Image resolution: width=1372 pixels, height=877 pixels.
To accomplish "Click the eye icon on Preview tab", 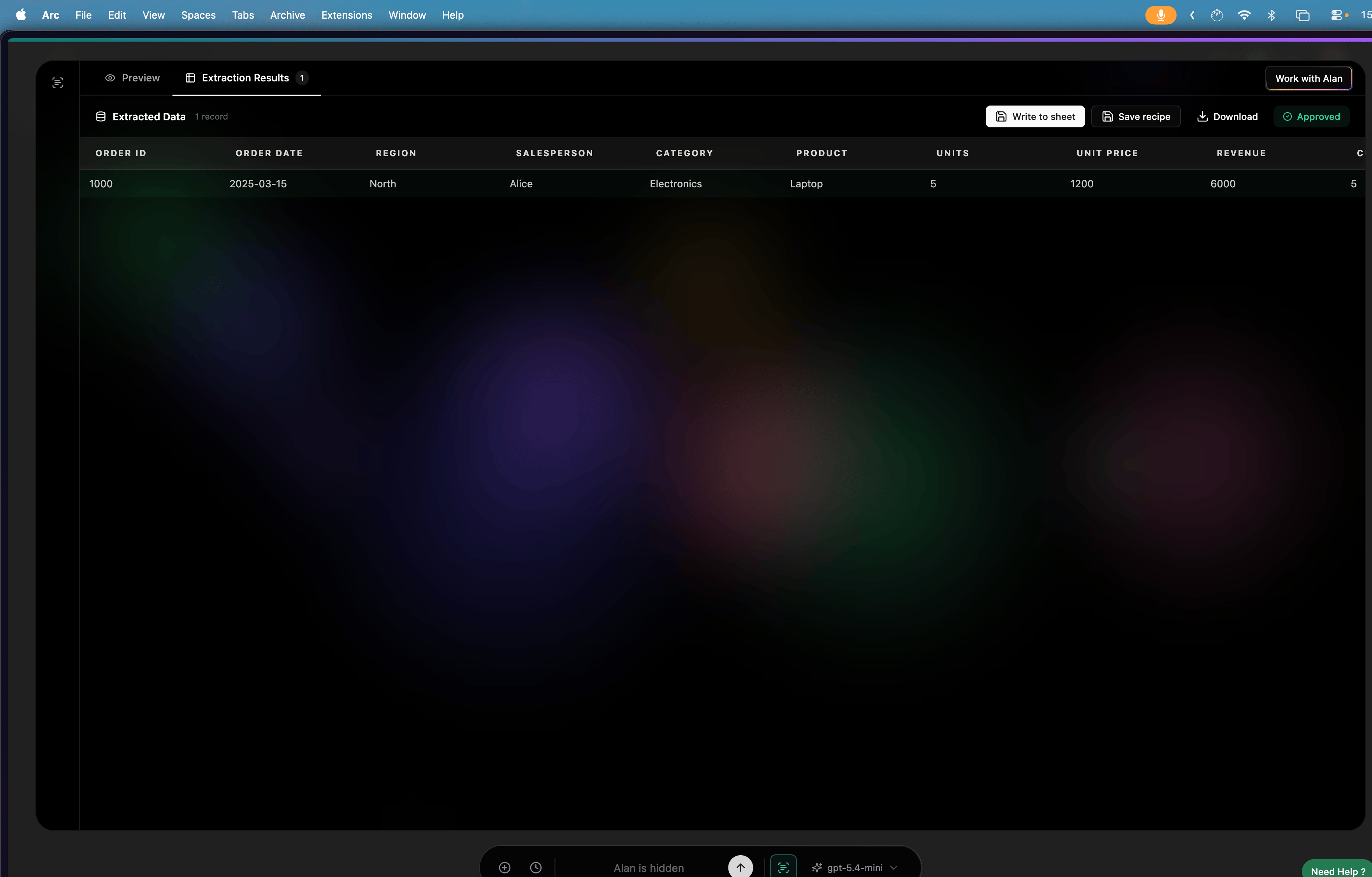I will [110, 78].
